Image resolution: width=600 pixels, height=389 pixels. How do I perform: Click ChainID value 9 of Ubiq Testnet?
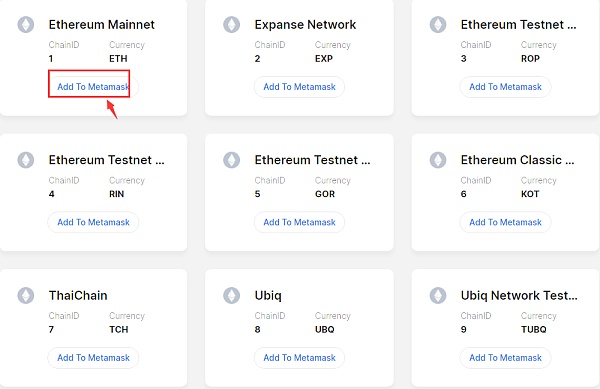tap(463, 329)
